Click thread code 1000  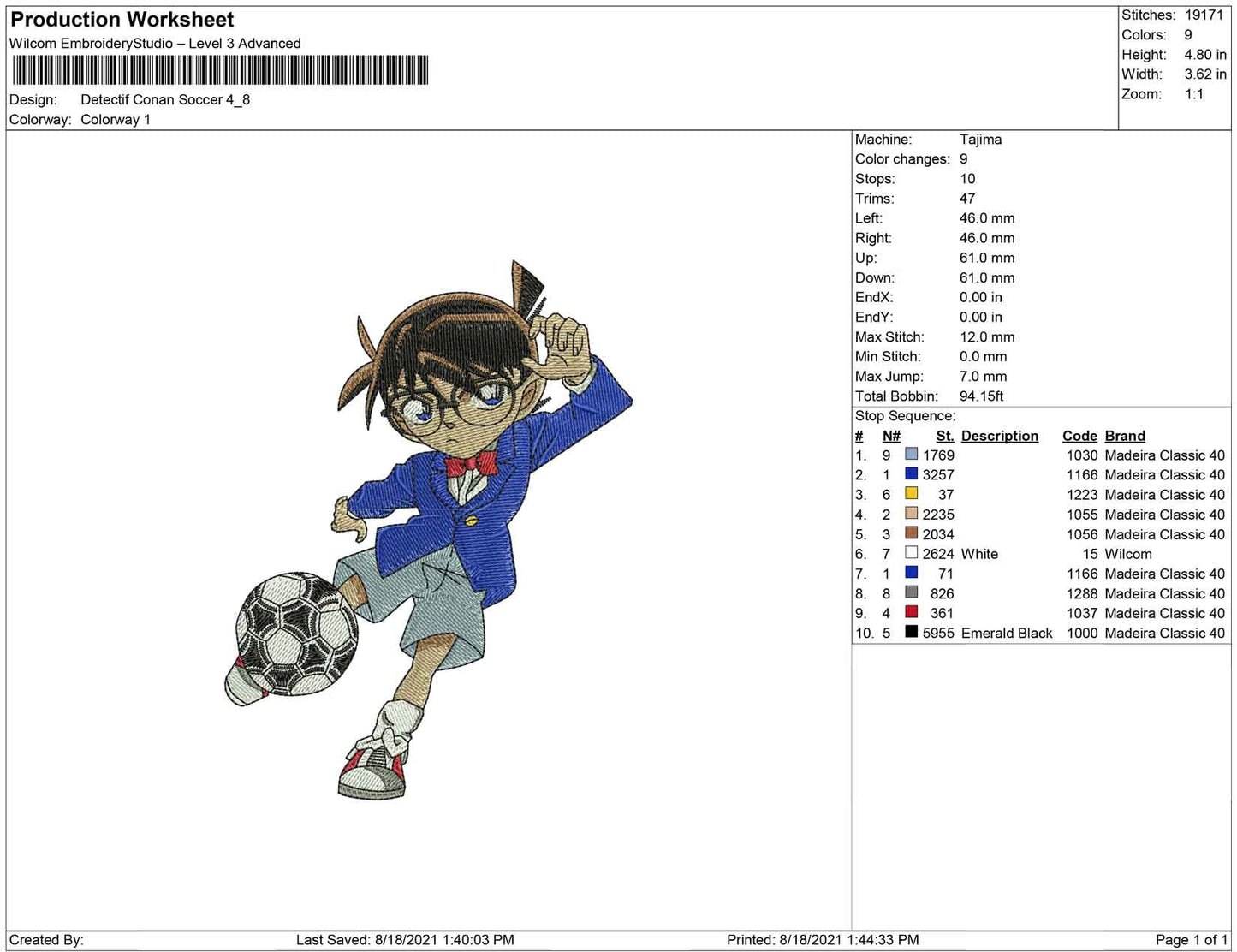[1082, 634]
